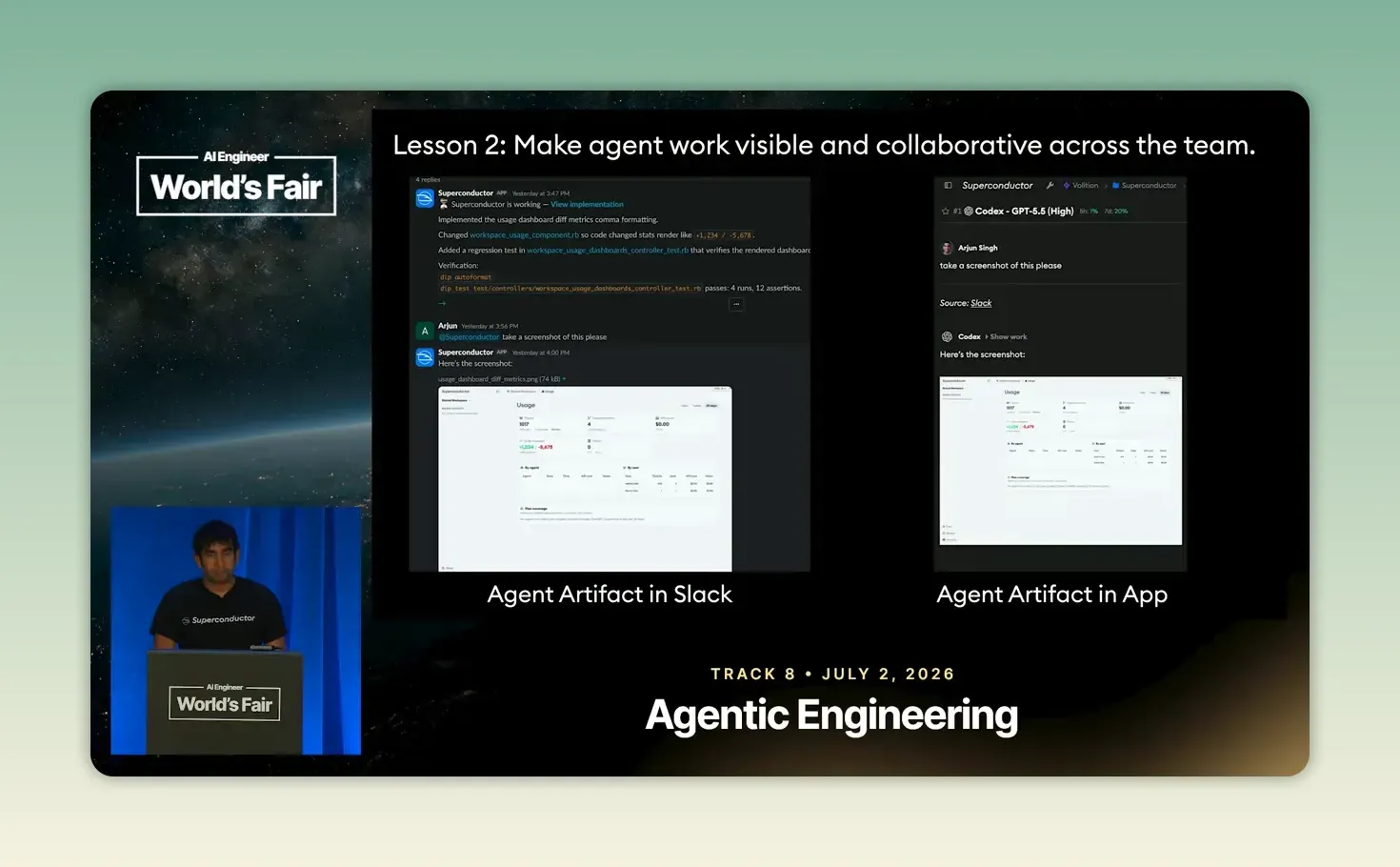Click the AI Engineer World's Fair logo top left

(x=236, y=183)
